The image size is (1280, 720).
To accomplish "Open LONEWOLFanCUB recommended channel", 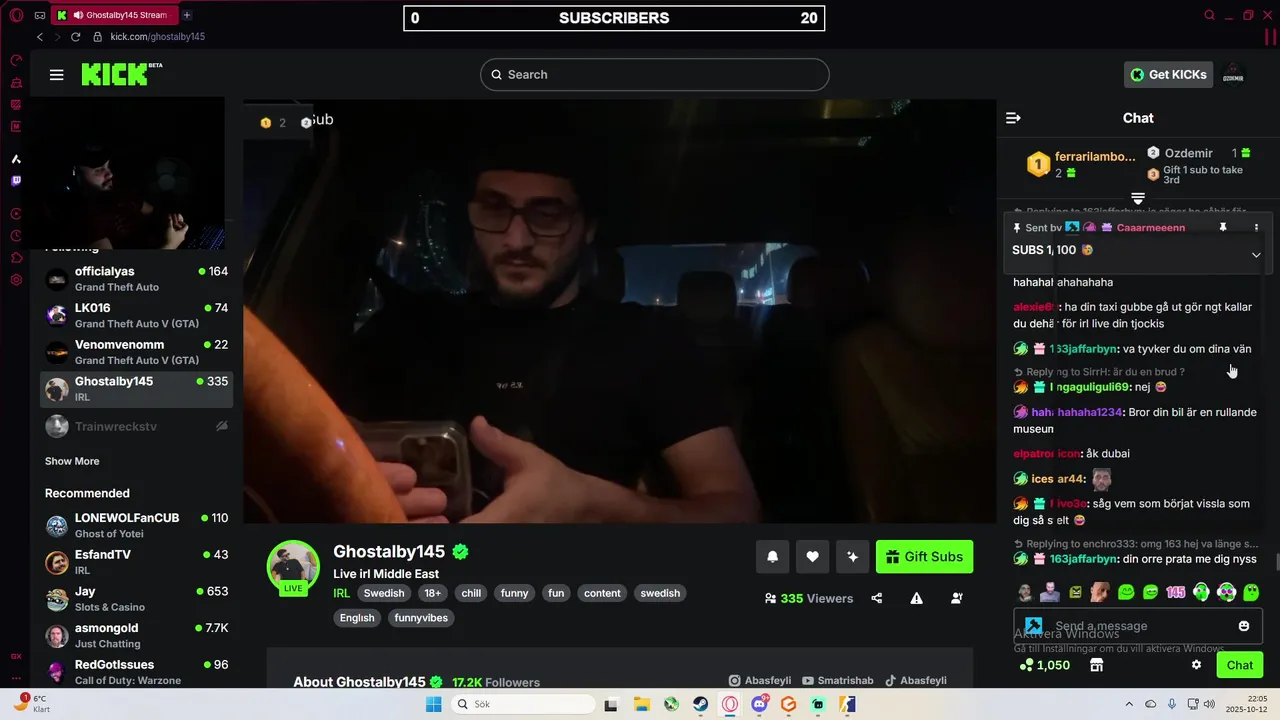I will pyautogui.click(x=137, y=525).
